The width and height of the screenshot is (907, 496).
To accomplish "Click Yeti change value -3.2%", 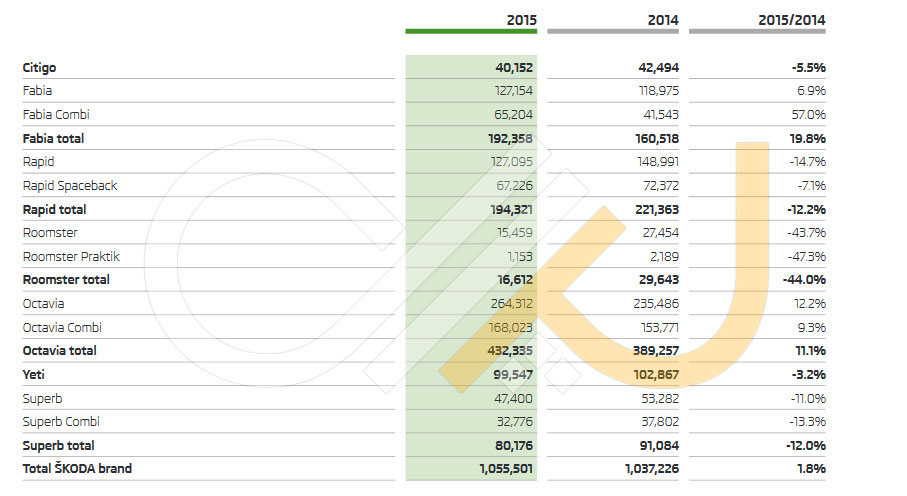I will point(809,374).
